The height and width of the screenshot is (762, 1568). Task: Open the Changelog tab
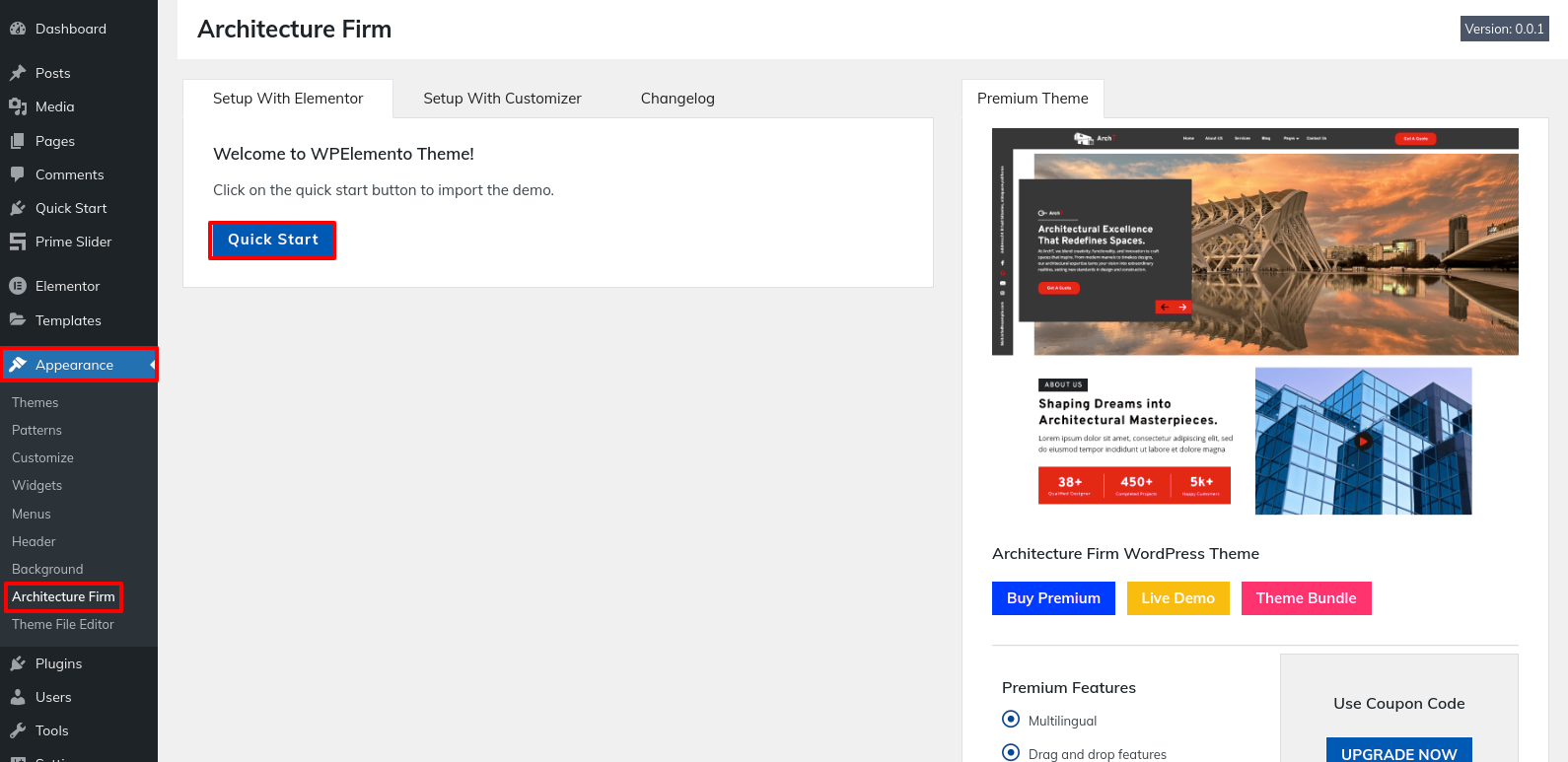tap(677, 99)
